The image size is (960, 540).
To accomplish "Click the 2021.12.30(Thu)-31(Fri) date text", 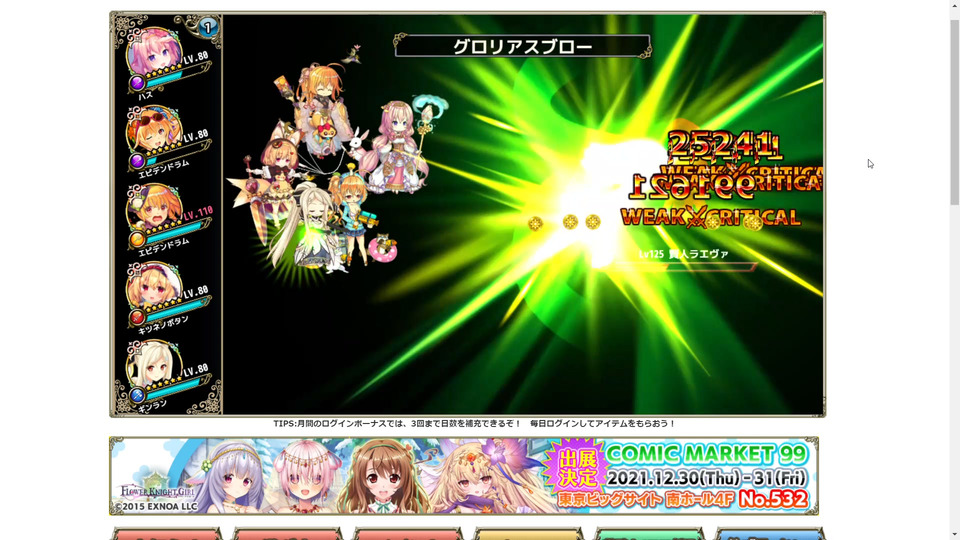I will click(x=707, y=478).
